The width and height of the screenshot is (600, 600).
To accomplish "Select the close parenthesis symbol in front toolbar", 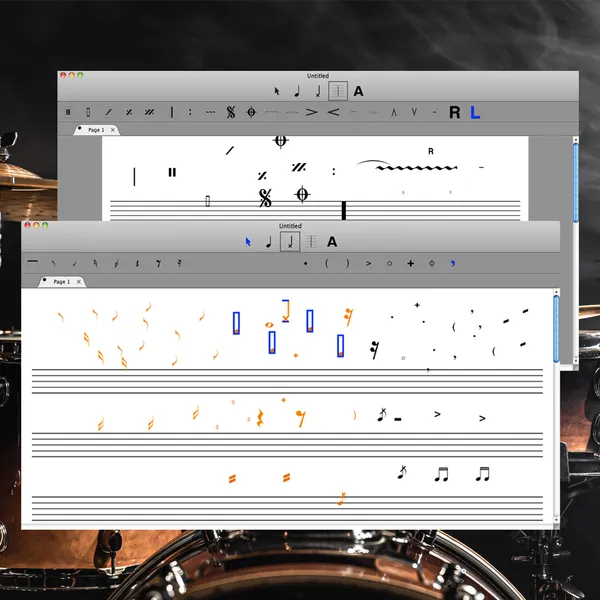I will (x=347, y=263).
